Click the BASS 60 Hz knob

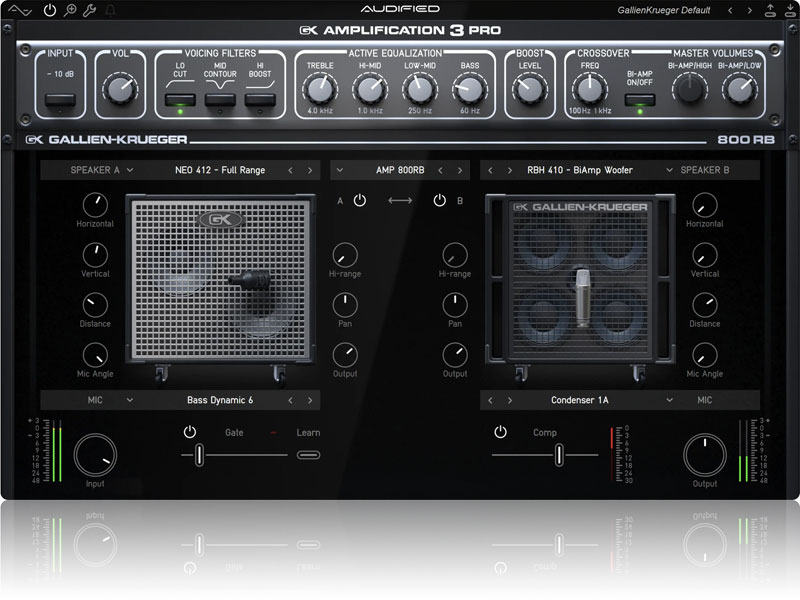click(x=469, y=89)
